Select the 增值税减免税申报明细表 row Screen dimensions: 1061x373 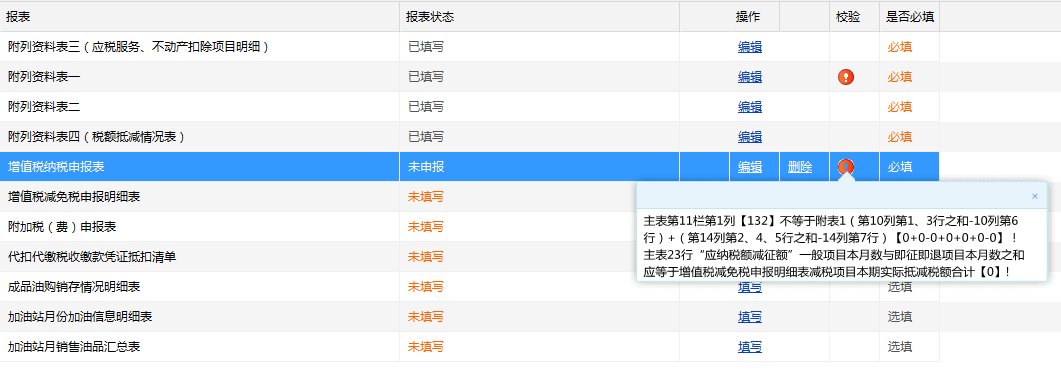pyautogui.click(x=318, y=197)
